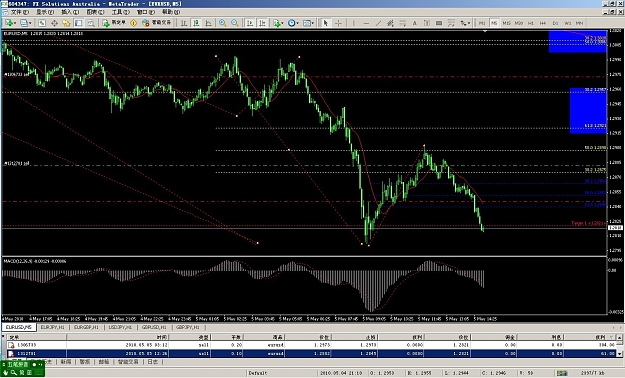Image resolution: width=625 pixels, height=378 pixels.
Task: Select the Fibonacci Retracement tool
Action: tap(403, 23)
